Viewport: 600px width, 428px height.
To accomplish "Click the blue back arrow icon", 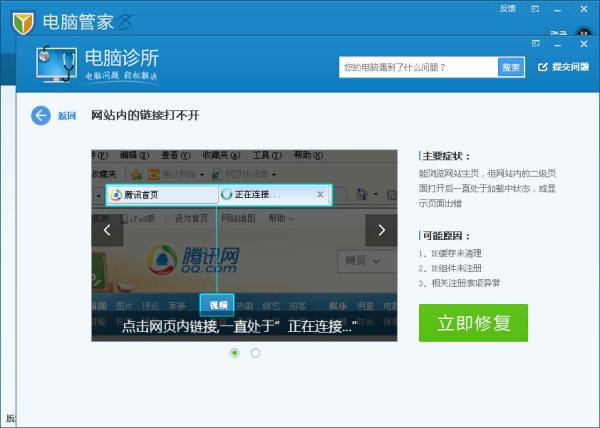I will 41,115.
